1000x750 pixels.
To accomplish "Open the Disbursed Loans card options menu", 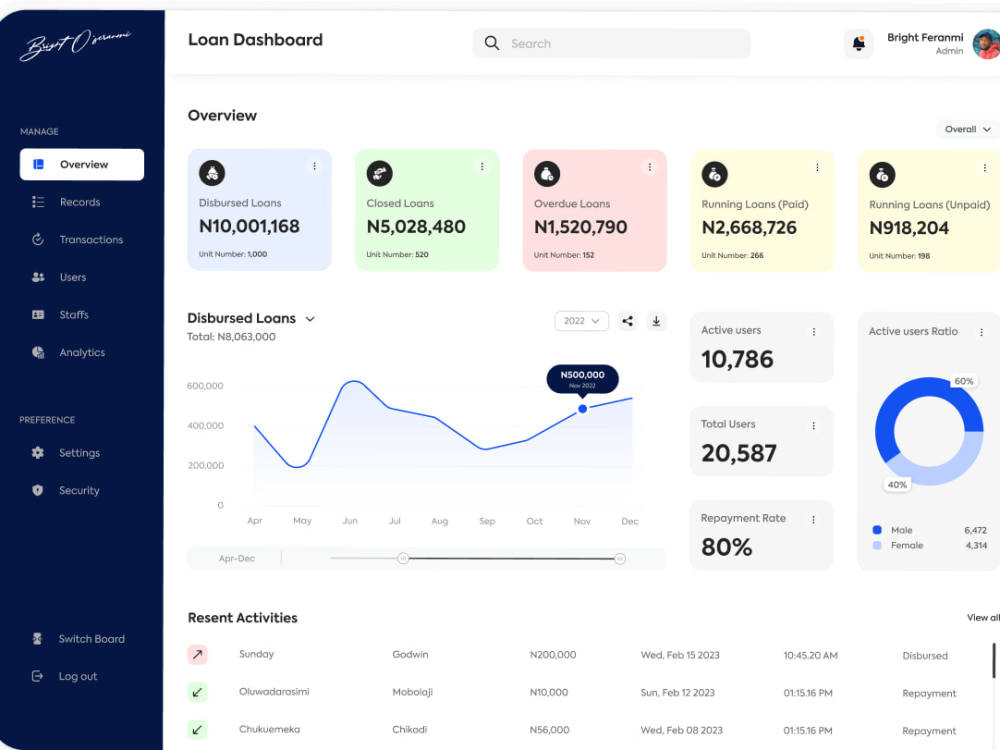I will click(314, 166).
